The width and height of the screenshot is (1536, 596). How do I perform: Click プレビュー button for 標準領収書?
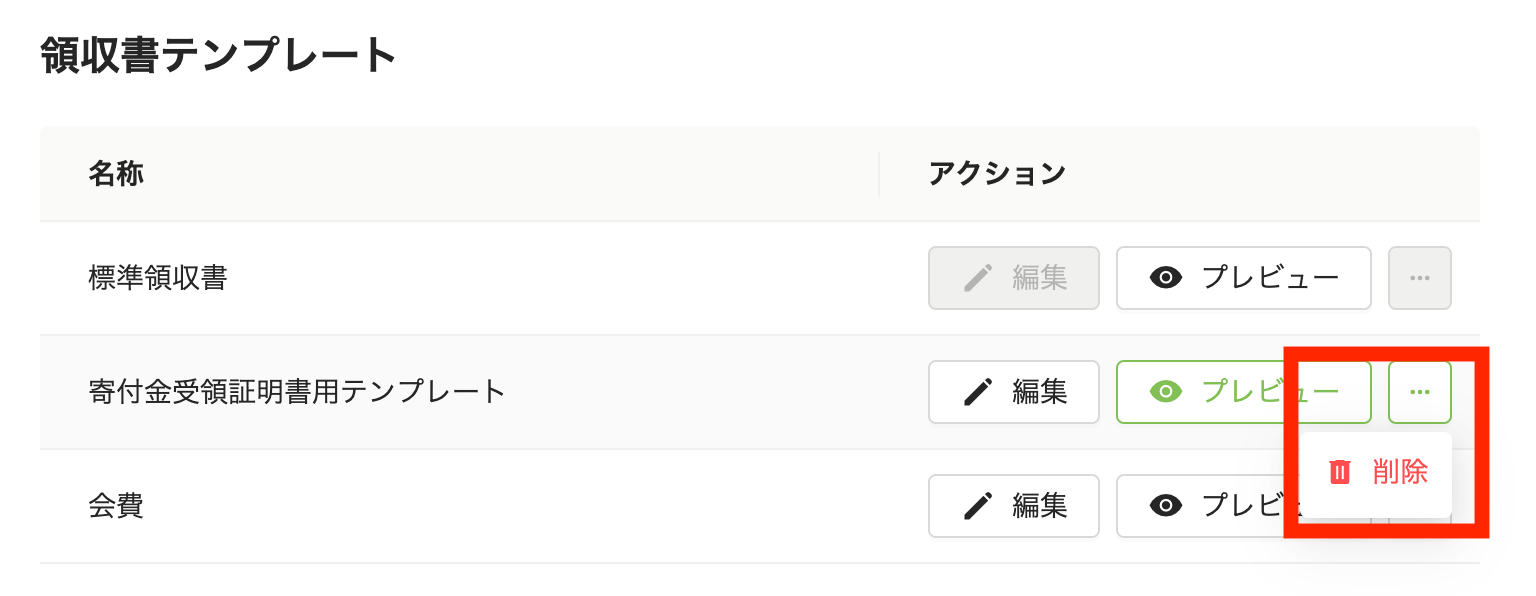pos(1244,278)
